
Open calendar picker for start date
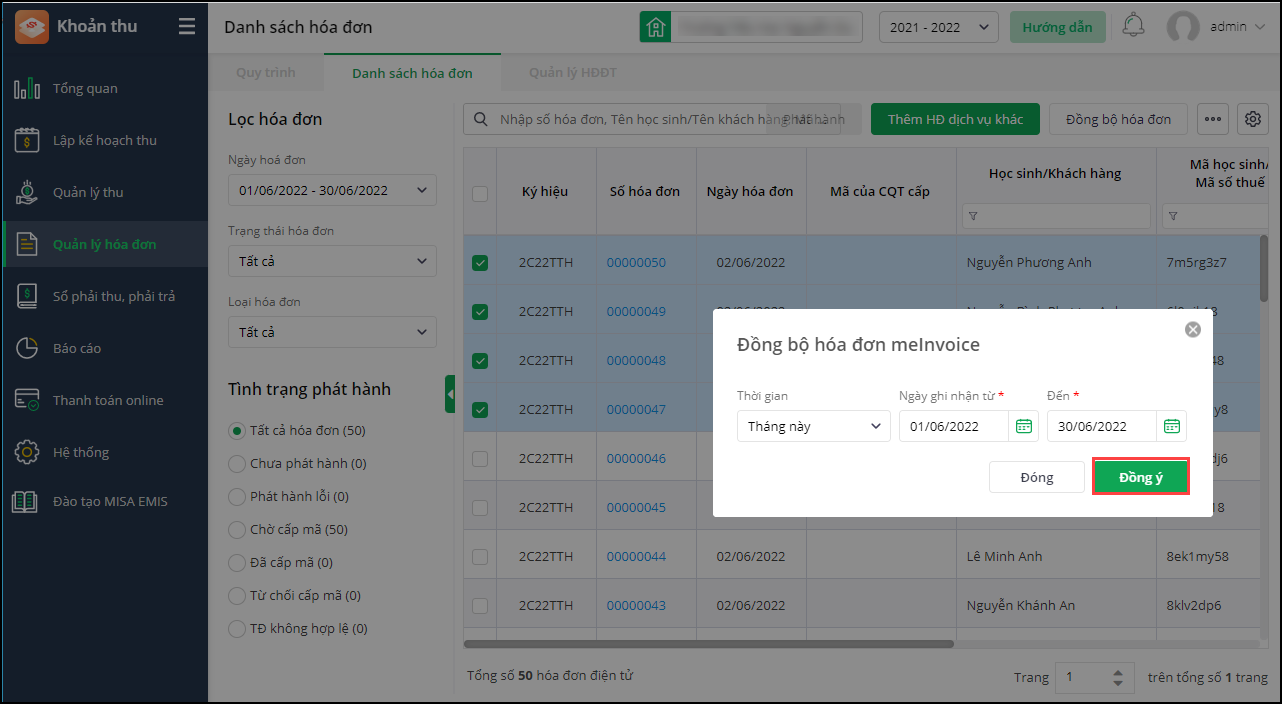(1023, 426)
